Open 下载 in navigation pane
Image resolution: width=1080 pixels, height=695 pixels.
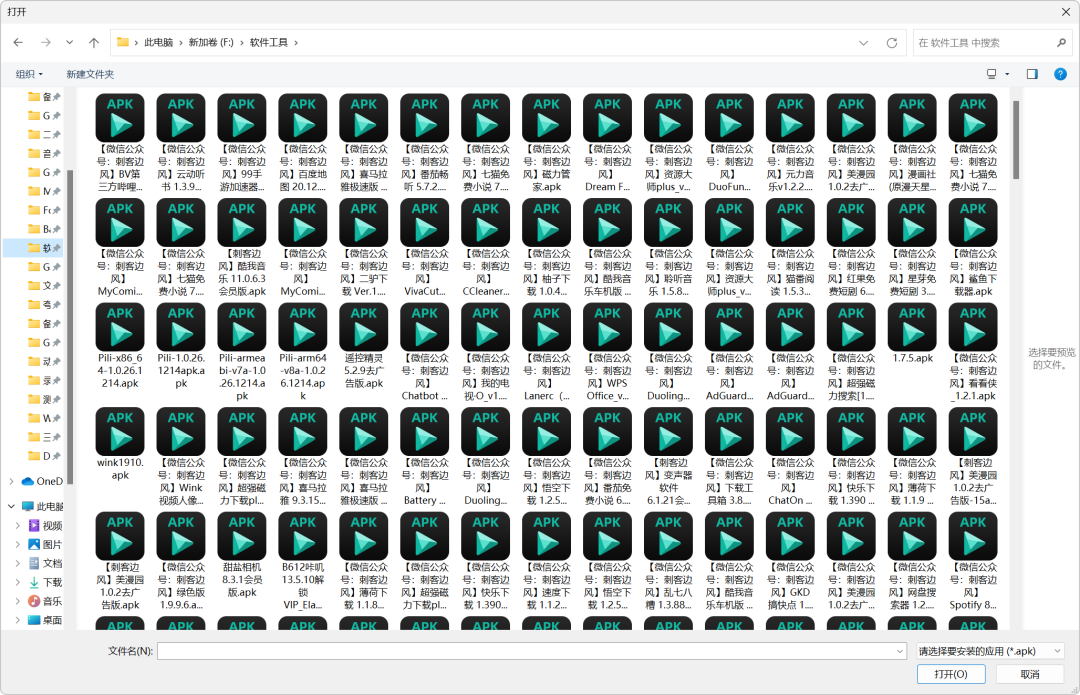click(x=45, y=582)
